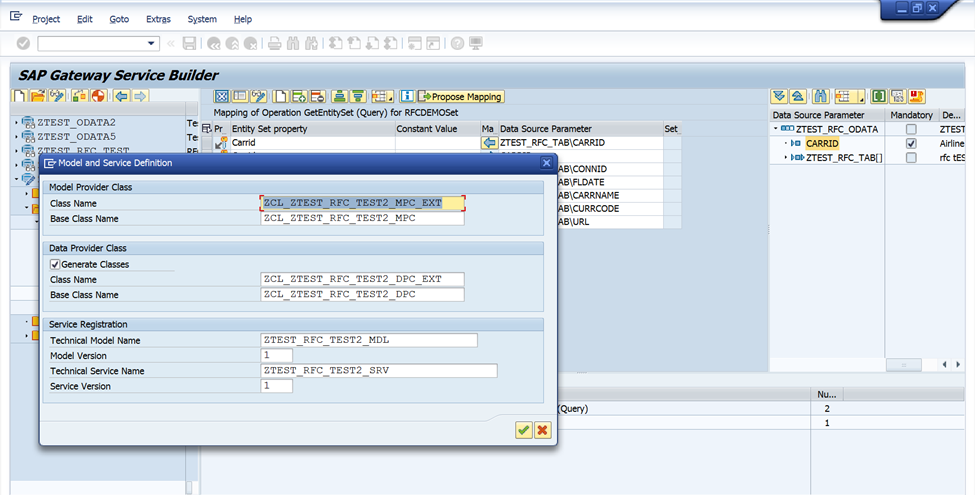Click the Model Version field

[x=277, y=355]
